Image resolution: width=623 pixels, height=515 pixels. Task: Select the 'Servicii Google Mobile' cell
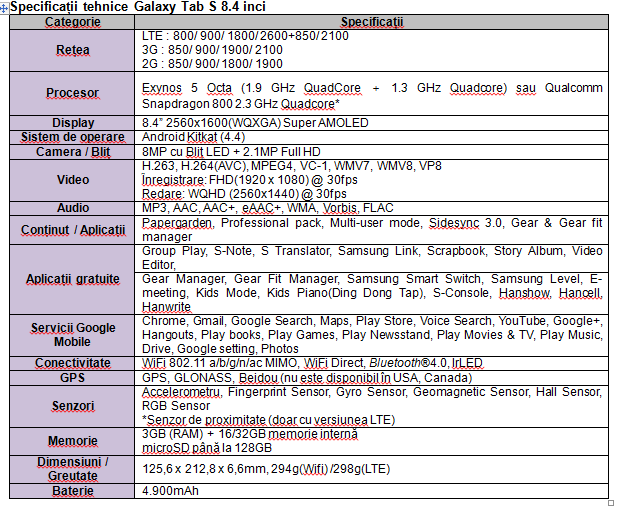(72, 335)
